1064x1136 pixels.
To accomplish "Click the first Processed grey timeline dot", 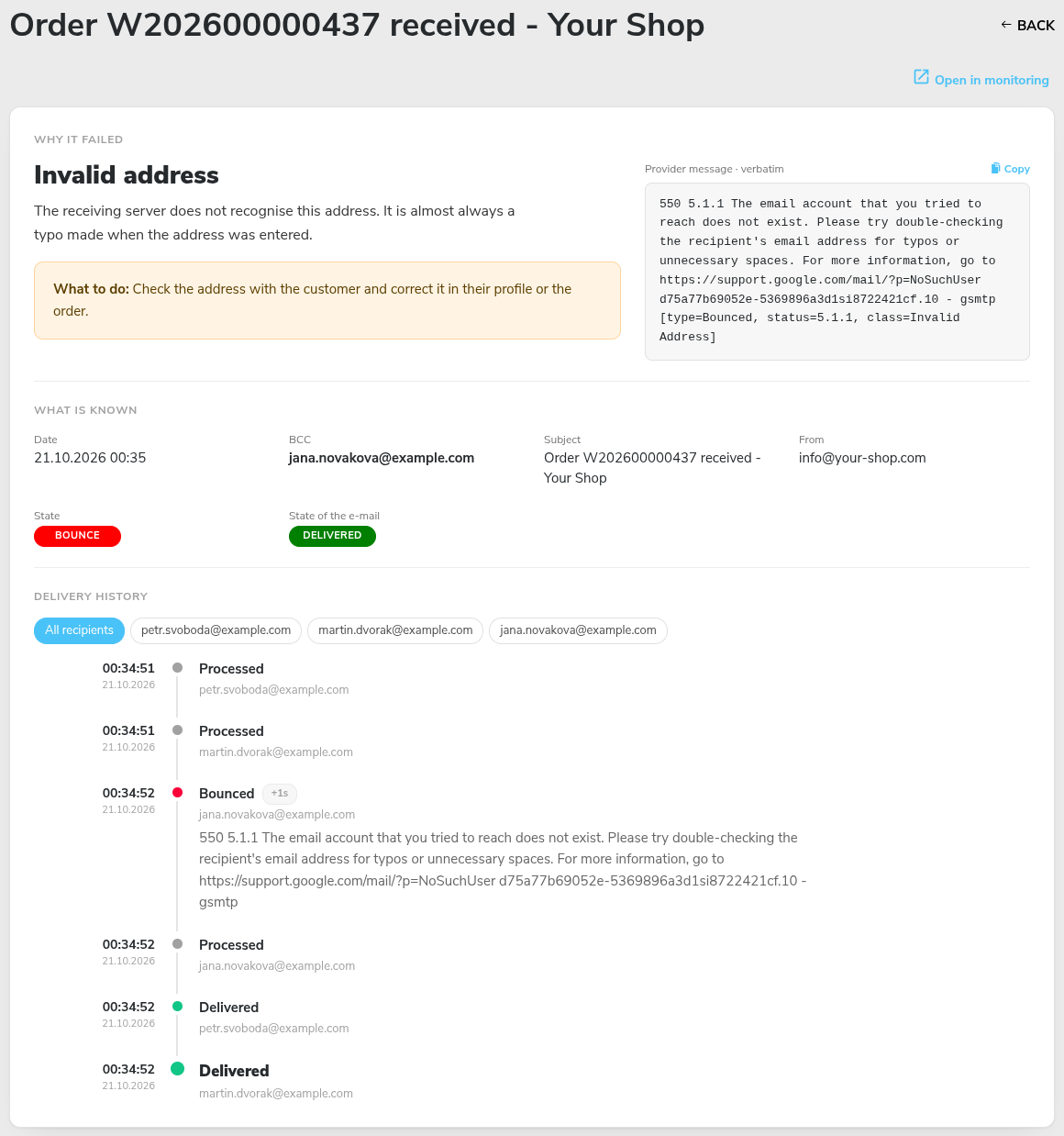I will click(x=177, y=668).
